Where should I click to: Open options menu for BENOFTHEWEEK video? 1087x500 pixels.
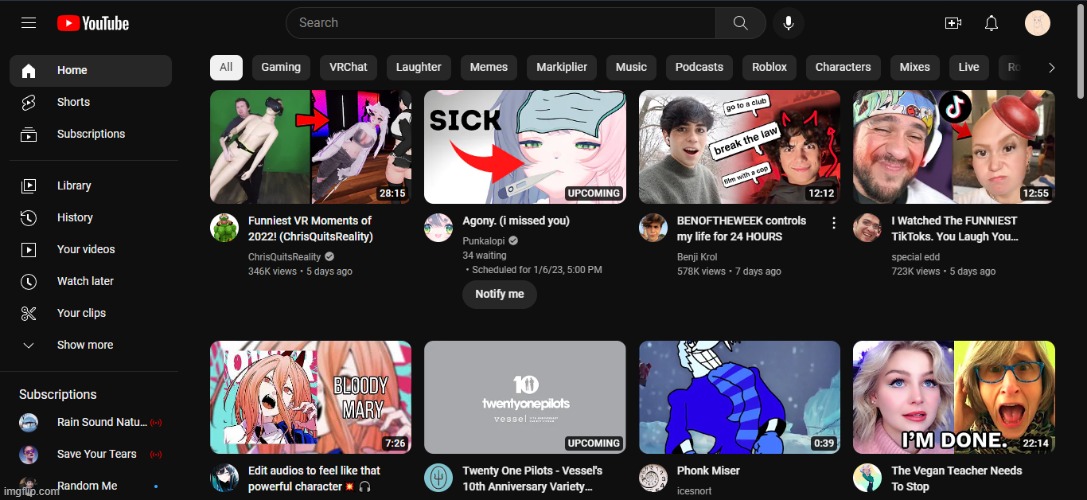pos(833,222)
